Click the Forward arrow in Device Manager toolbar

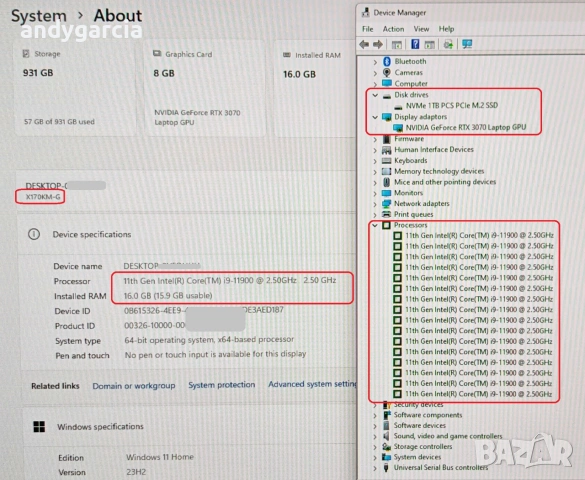(x=378, y=45)
